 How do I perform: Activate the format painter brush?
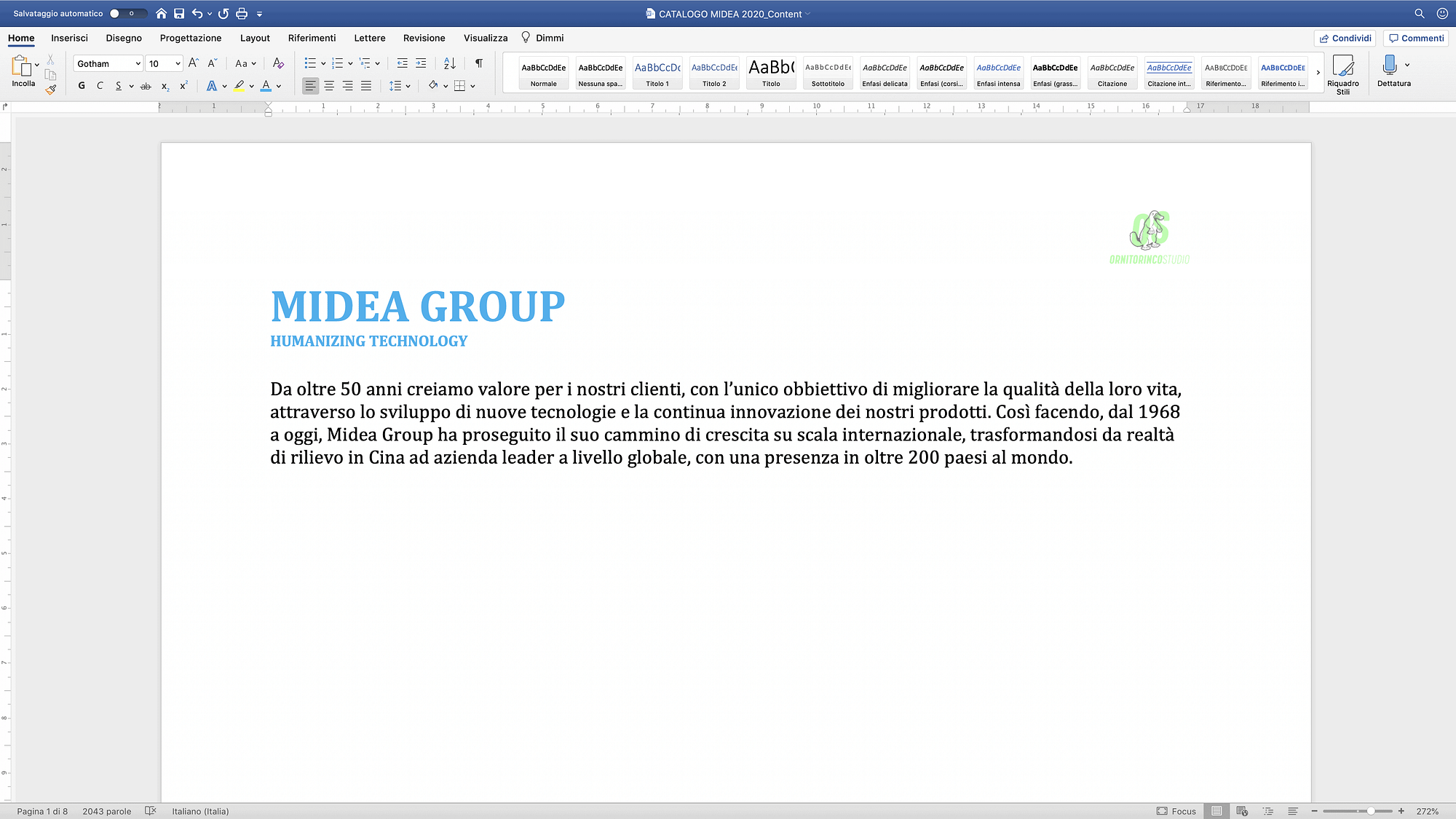point(50,90)
